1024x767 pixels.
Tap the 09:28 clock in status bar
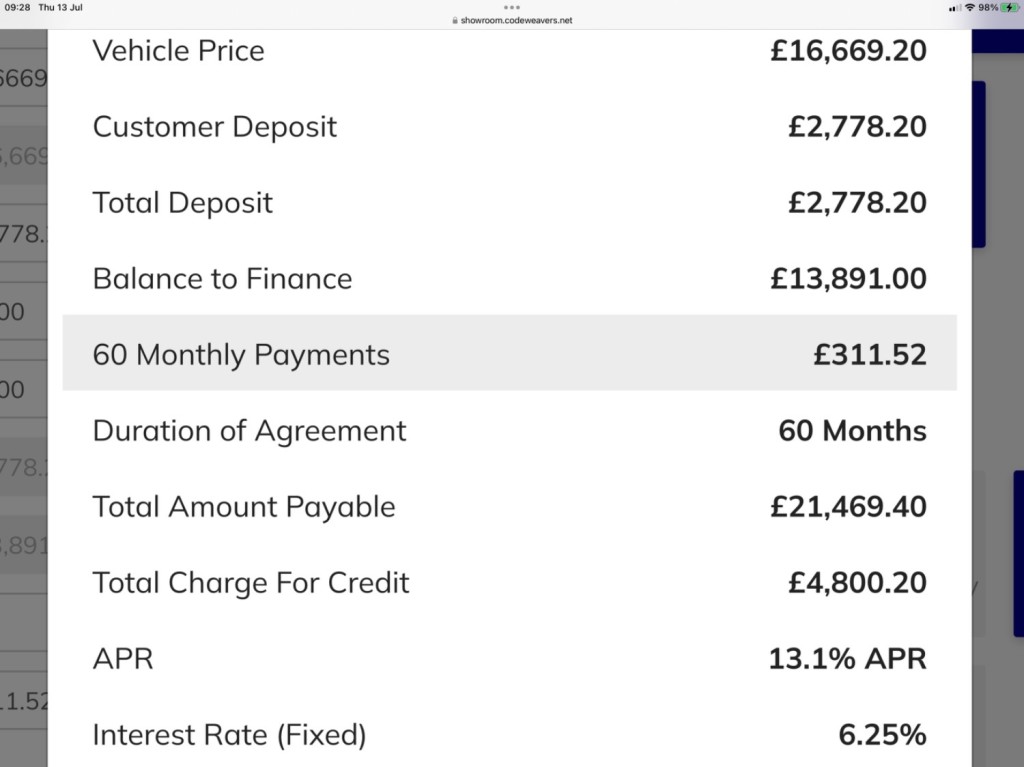click(17, 7)
